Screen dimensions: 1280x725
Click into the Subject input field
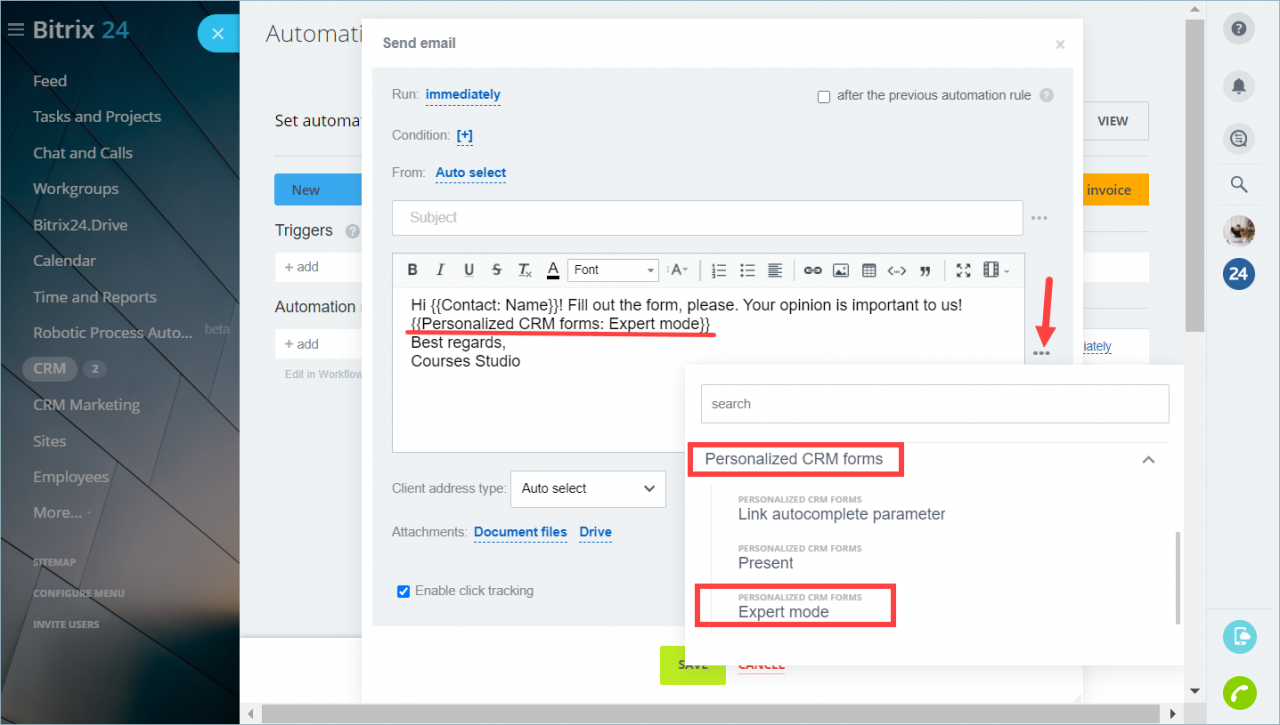coord(707,218)
